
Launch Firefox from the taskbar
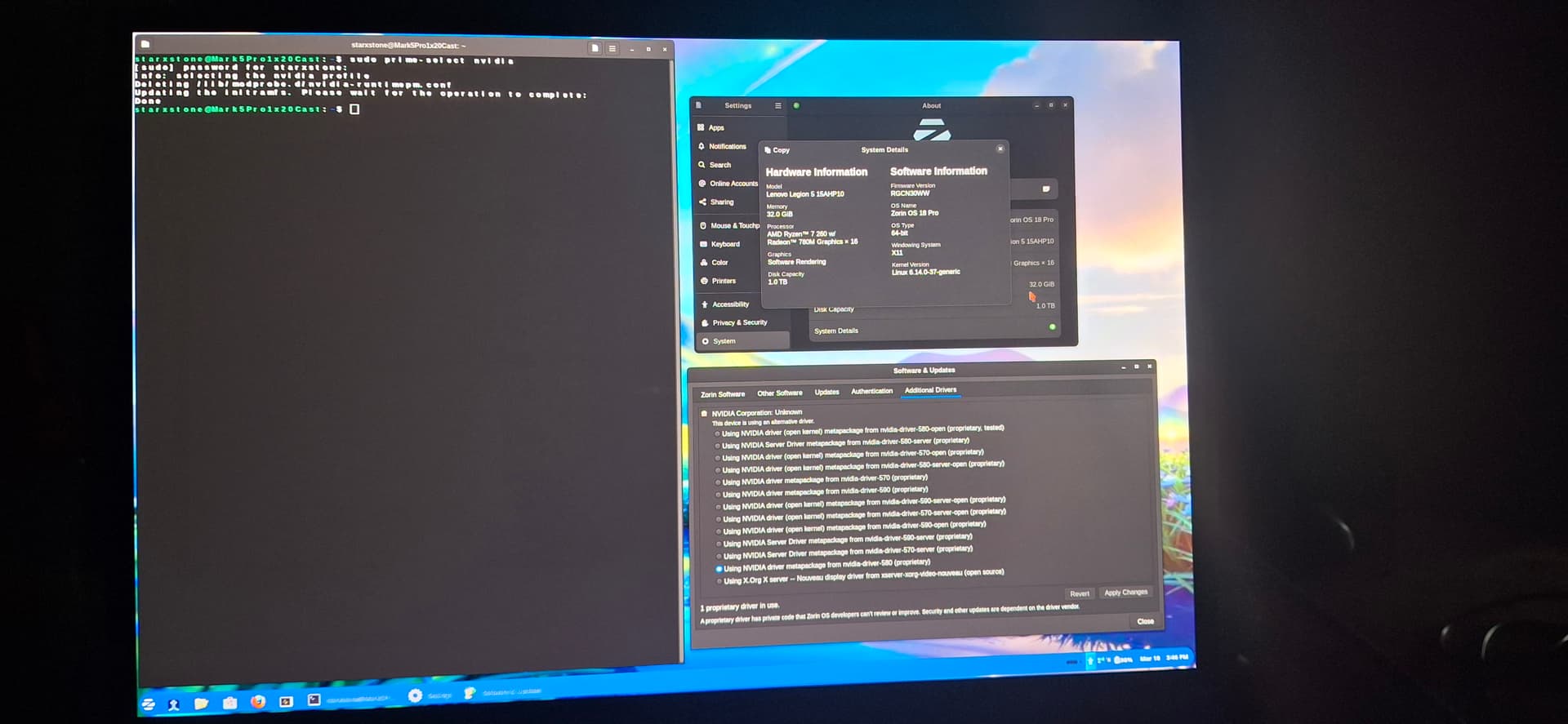point(258,702)
